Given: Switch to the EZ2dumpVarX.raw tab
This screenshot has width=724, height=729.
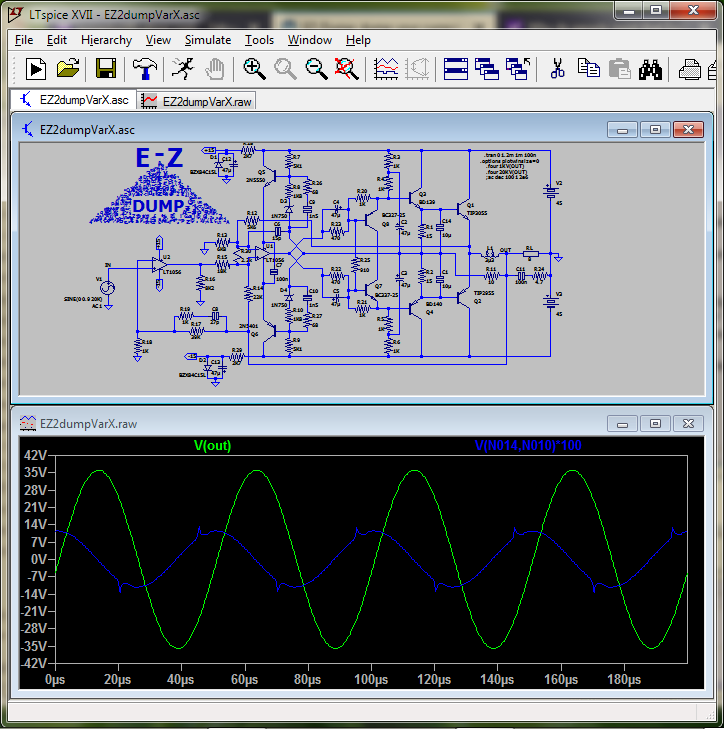Looking at the screenshot, I should coord(197,101).
